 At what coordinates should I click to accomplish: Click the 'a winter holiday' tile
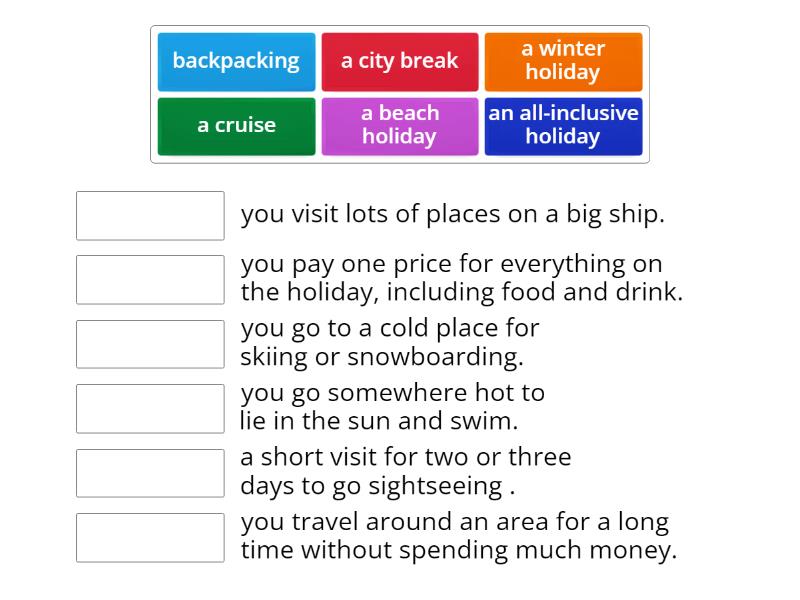563,61
